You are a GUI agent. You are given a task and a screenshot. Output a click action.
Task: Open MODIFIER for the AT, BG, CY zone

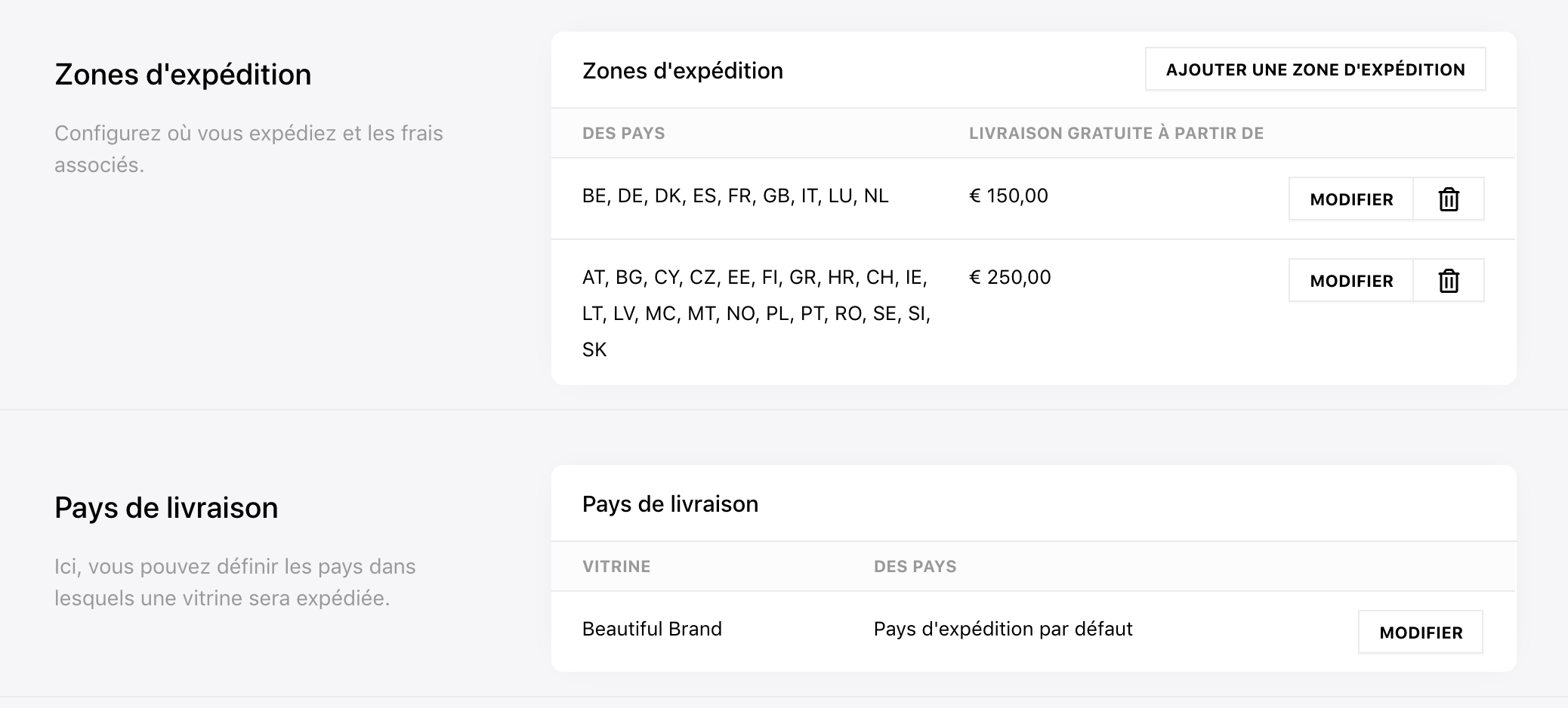click(1351, 281)
